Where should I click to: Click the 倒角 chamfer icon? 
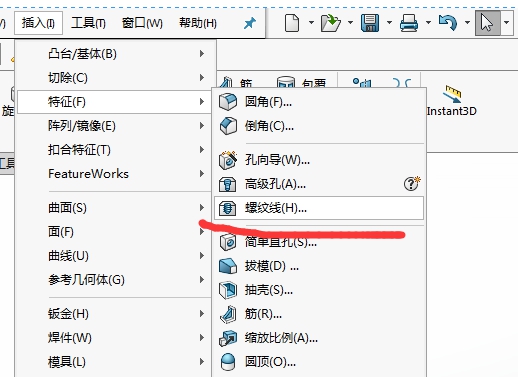(228, 126)
